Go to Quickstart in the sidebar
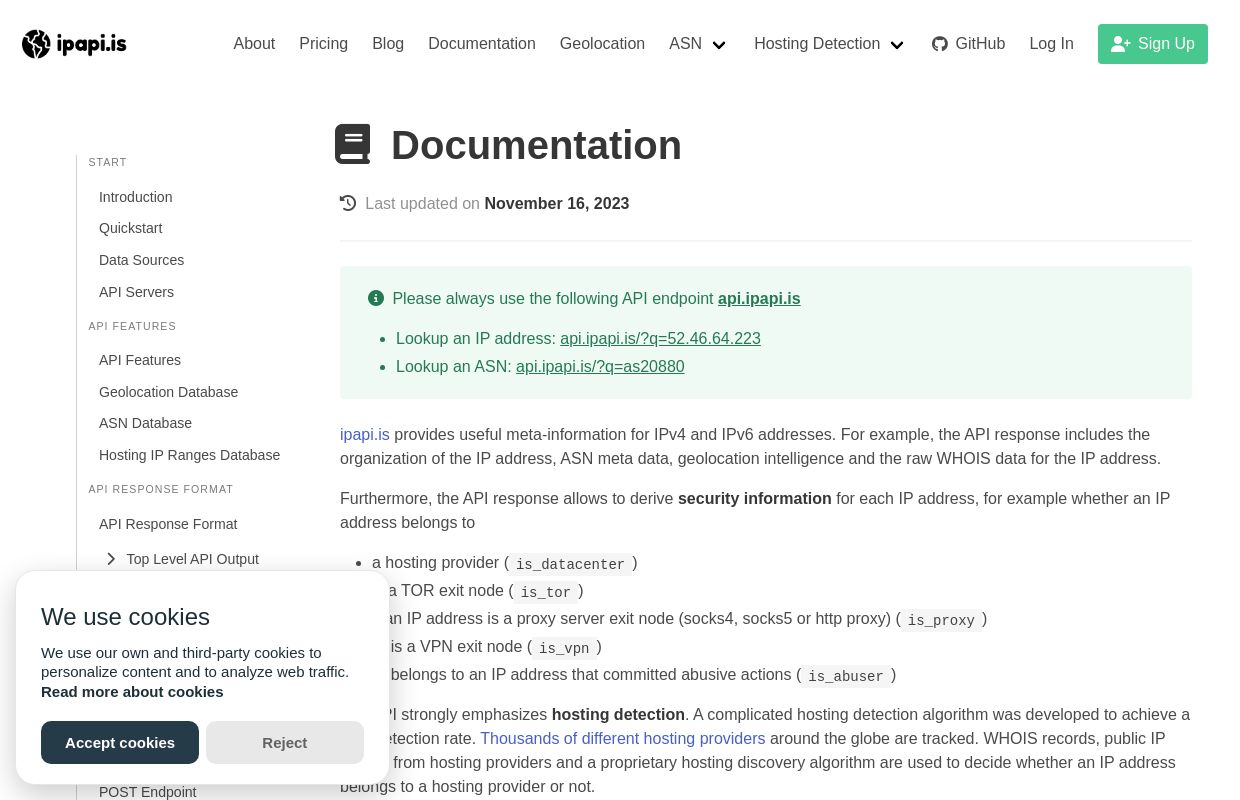Screen dimensions: 1240x800 (130, 228)
